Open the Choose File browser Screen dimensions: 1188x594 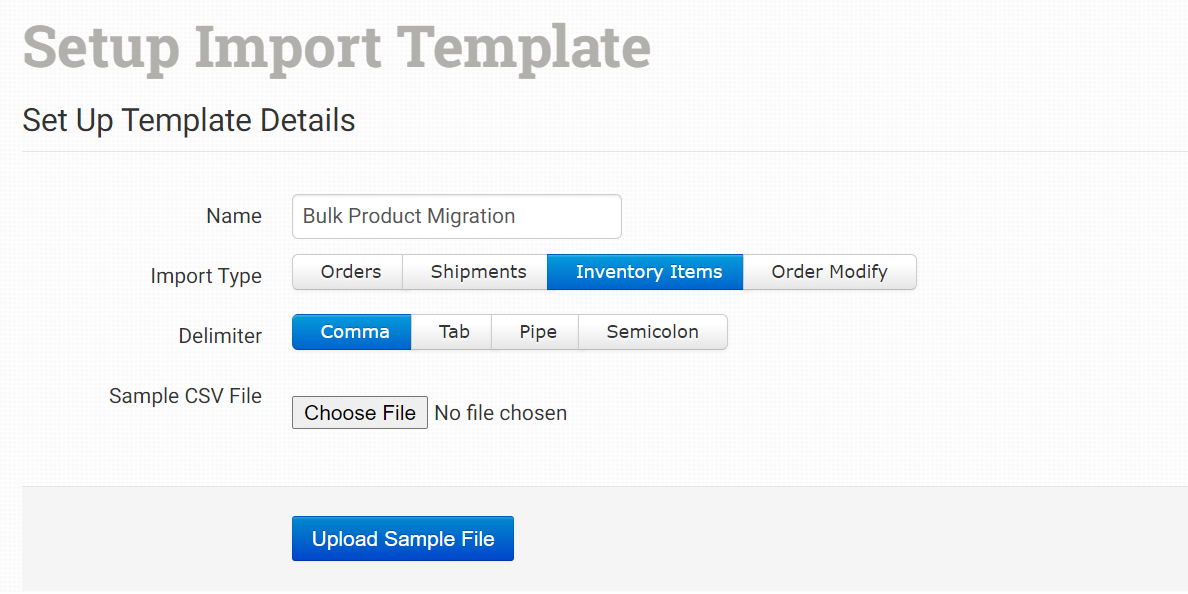[x=360, y=413]
